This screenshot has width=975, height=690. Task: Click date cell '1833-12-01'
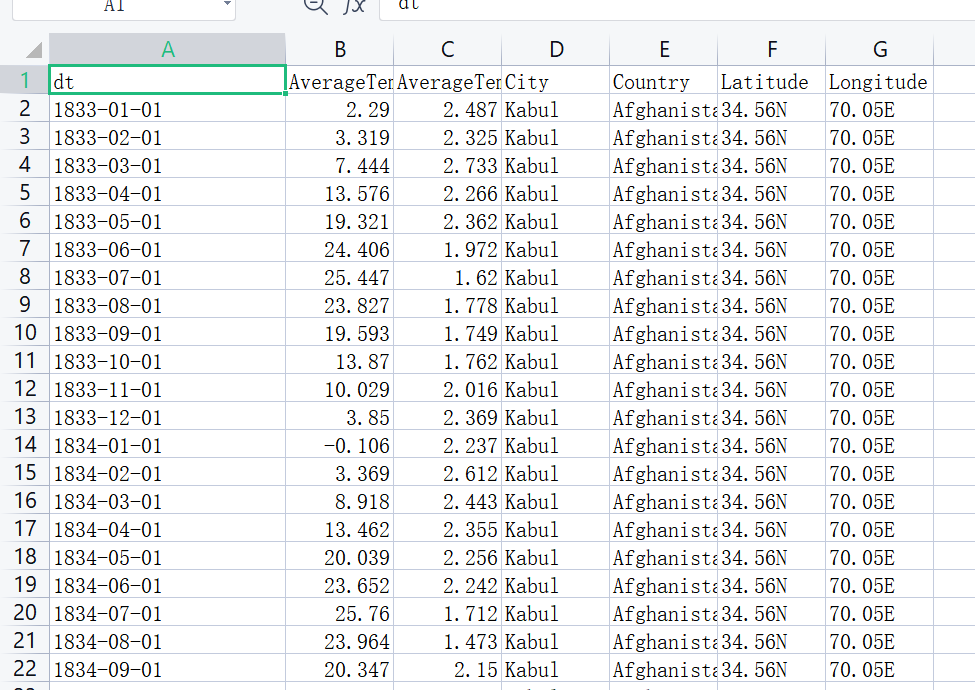pyautogui.click(x=167, y=417)
